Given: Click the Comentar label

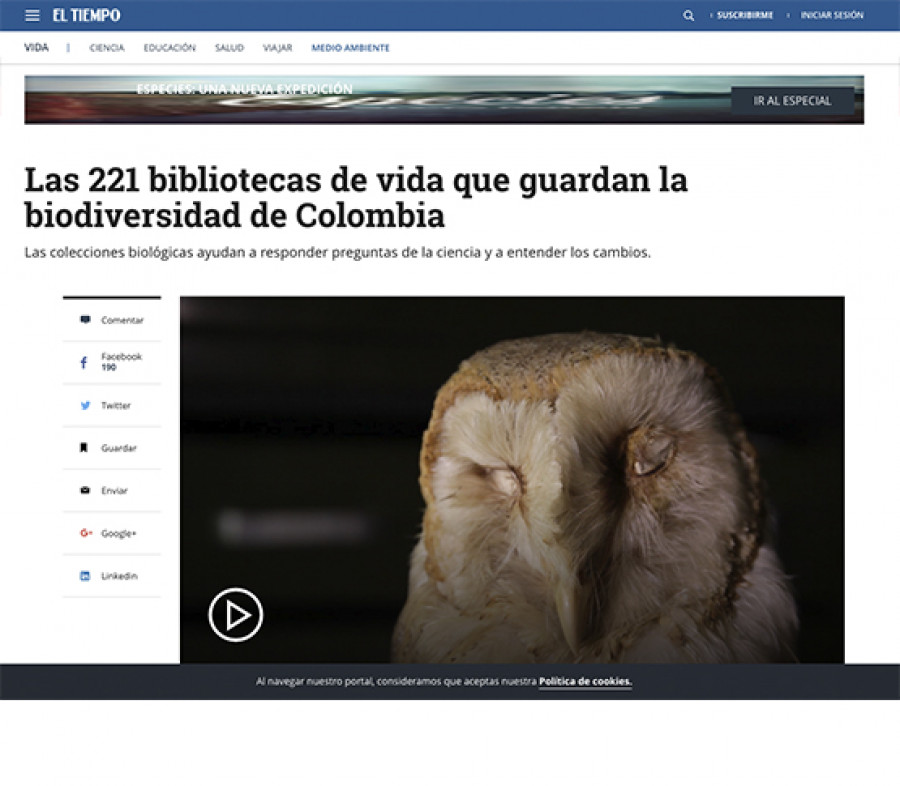Looking at the screenshot, I should (x=122, y=320).
